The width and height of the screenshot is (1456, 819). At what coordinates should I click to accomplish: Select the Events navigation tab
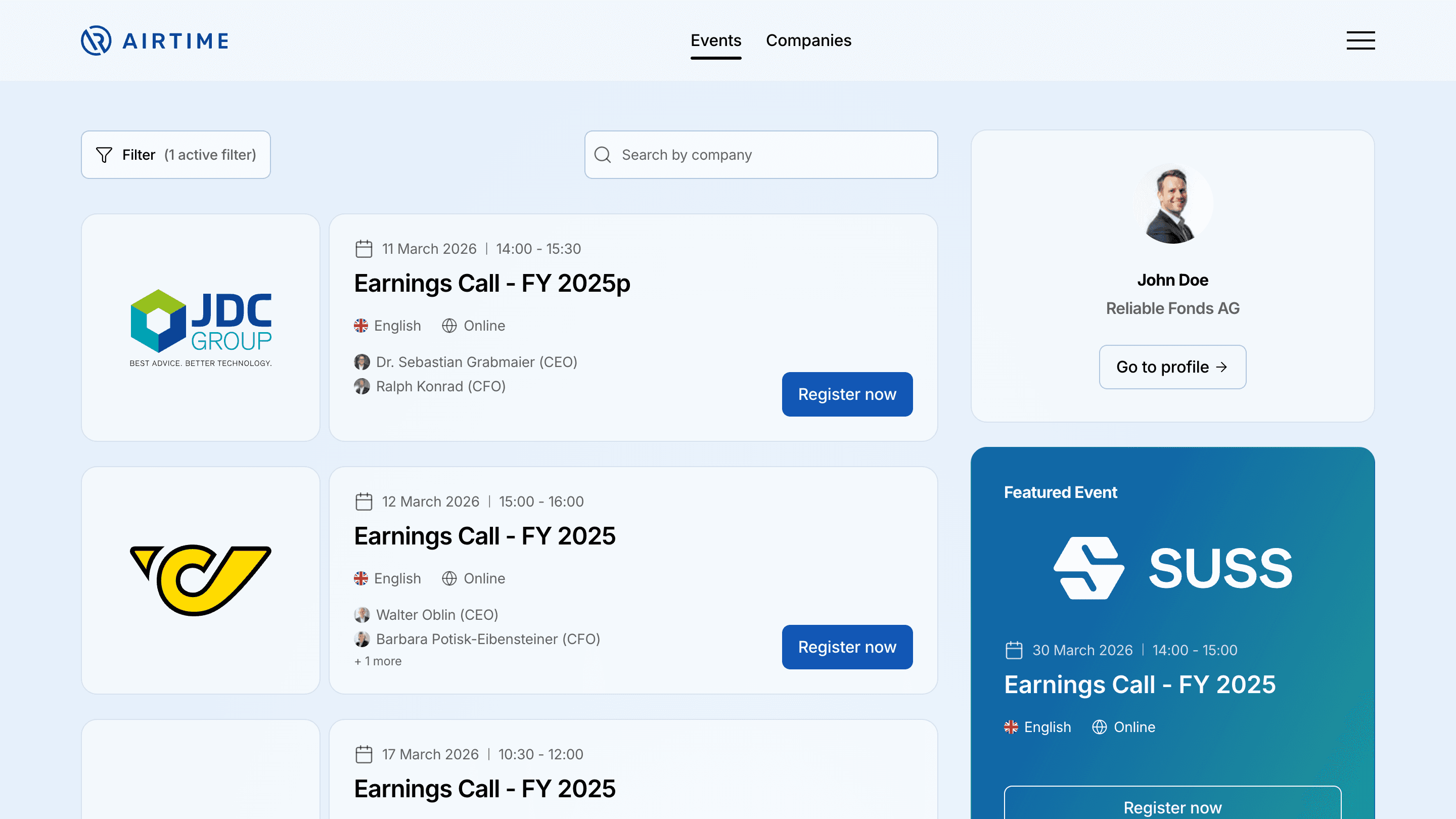[x=715, y=40]
